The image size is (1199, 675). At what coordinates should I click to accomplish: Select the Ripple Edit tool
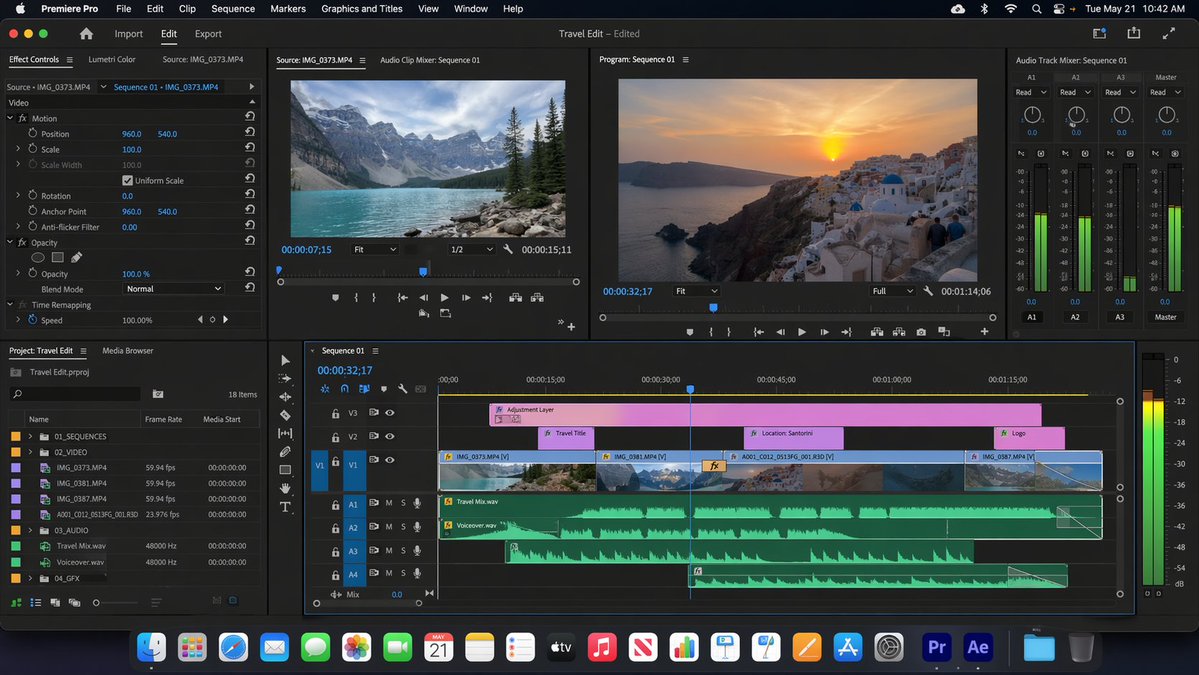[285, 398]
